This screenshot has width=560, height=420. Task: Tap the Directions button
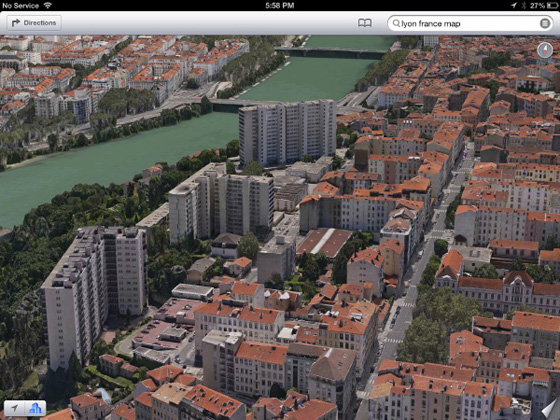pos(34,23)
